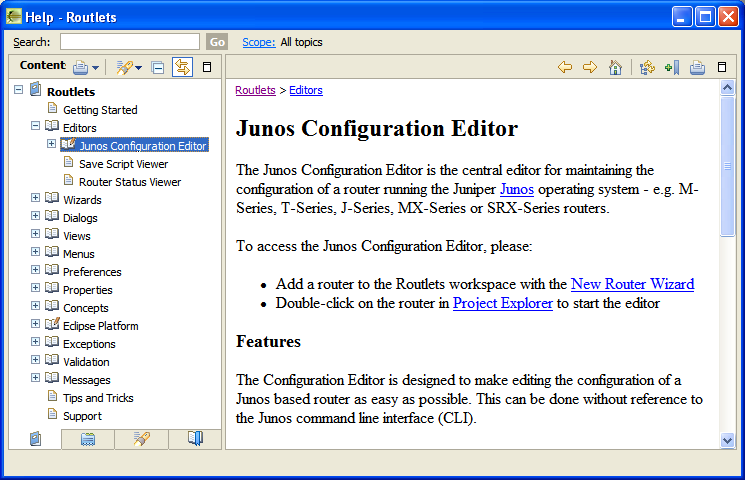Open the search topic dropdown arrow
745x480 pixels.
tap(139, 68)
